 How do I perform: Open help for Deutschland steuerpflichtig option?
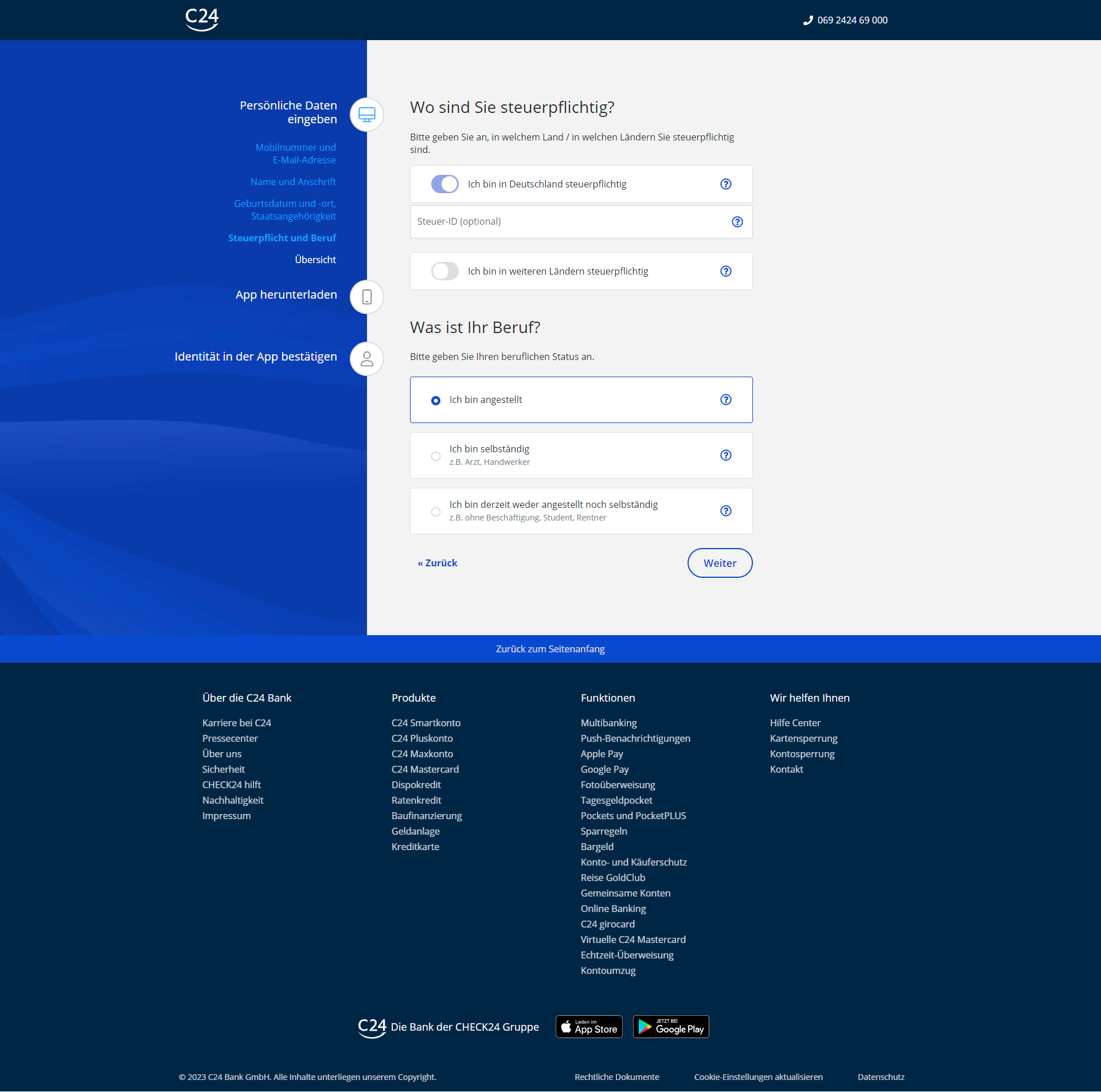point(726,184)
